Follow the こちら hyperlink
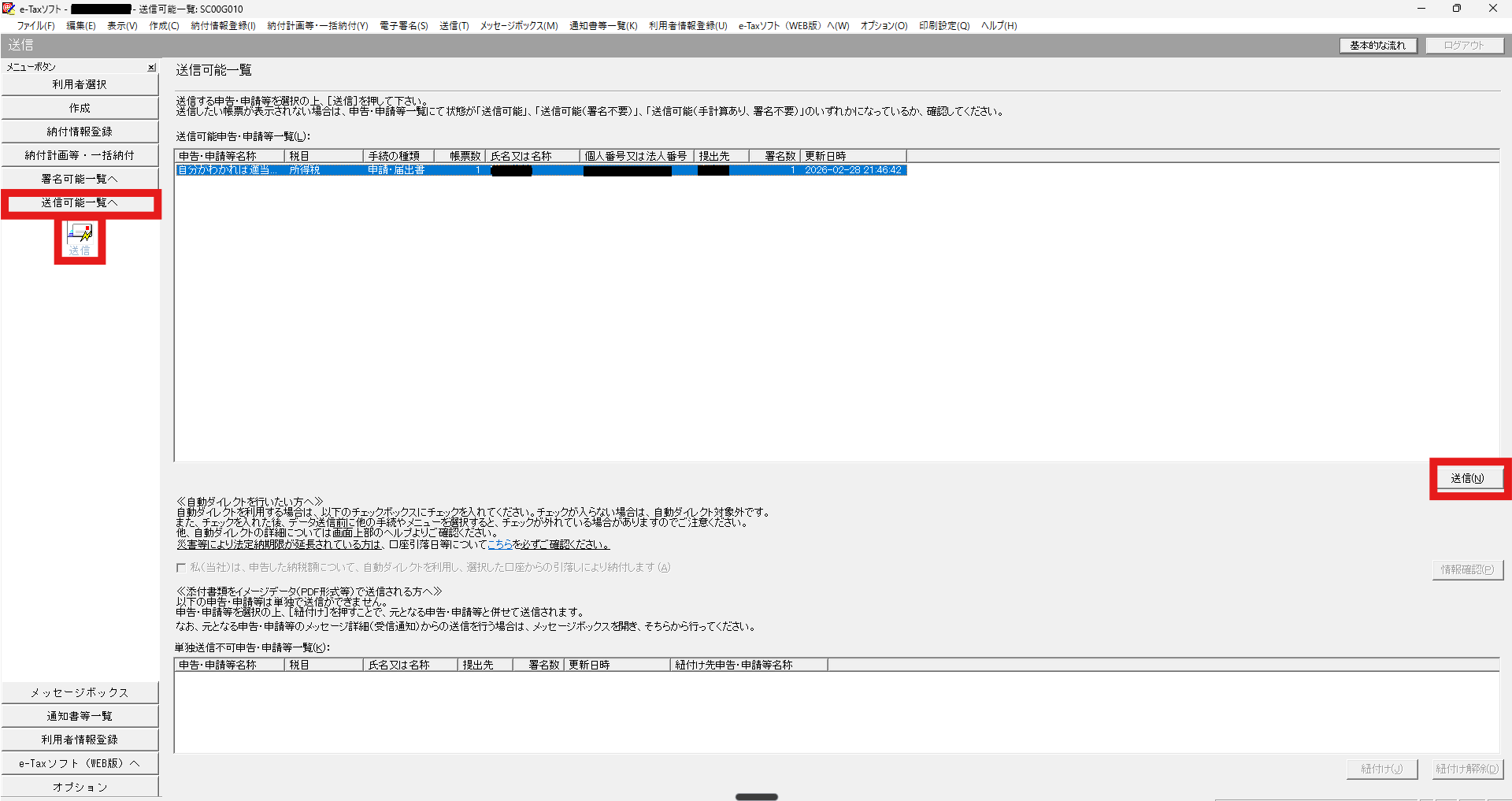Image resolution: width=1512 pixels, height=801 pixels. coord(499,545)
